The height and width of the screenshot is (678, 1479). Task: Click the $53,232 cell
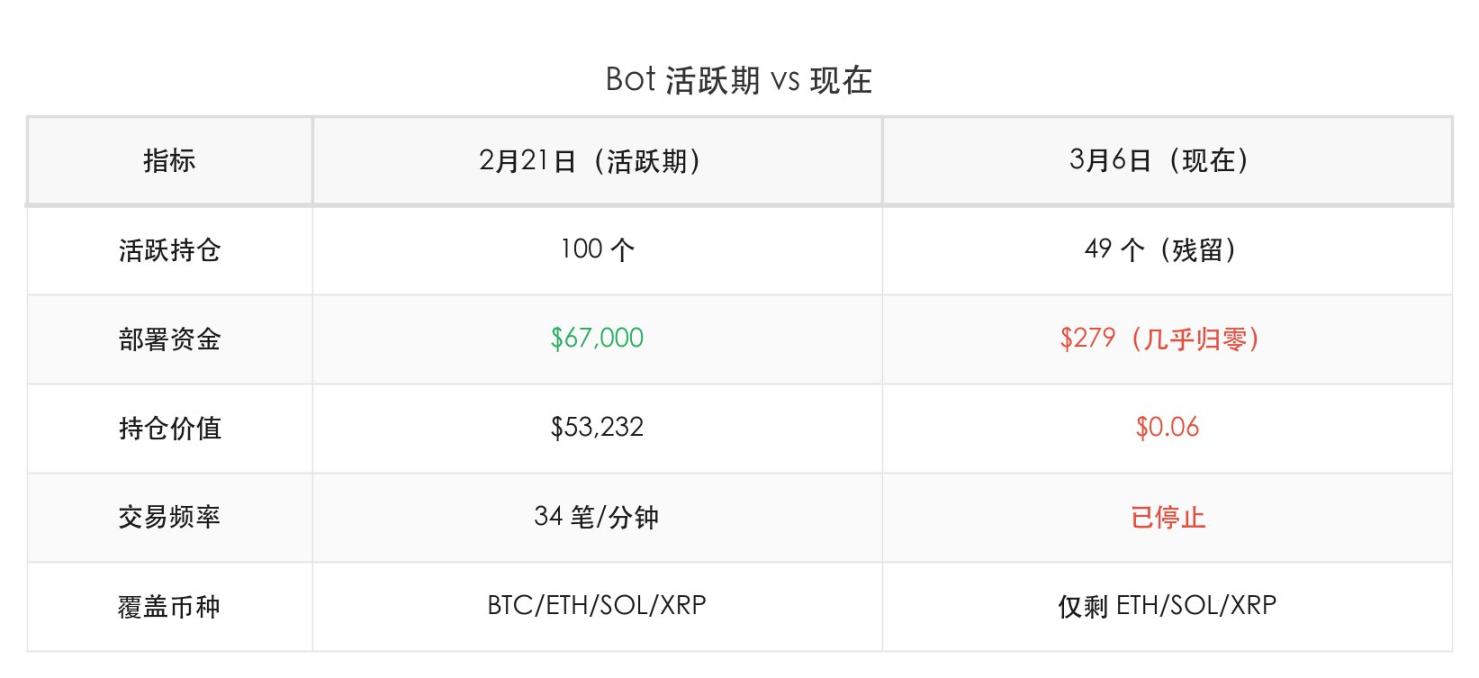[596, 428]
